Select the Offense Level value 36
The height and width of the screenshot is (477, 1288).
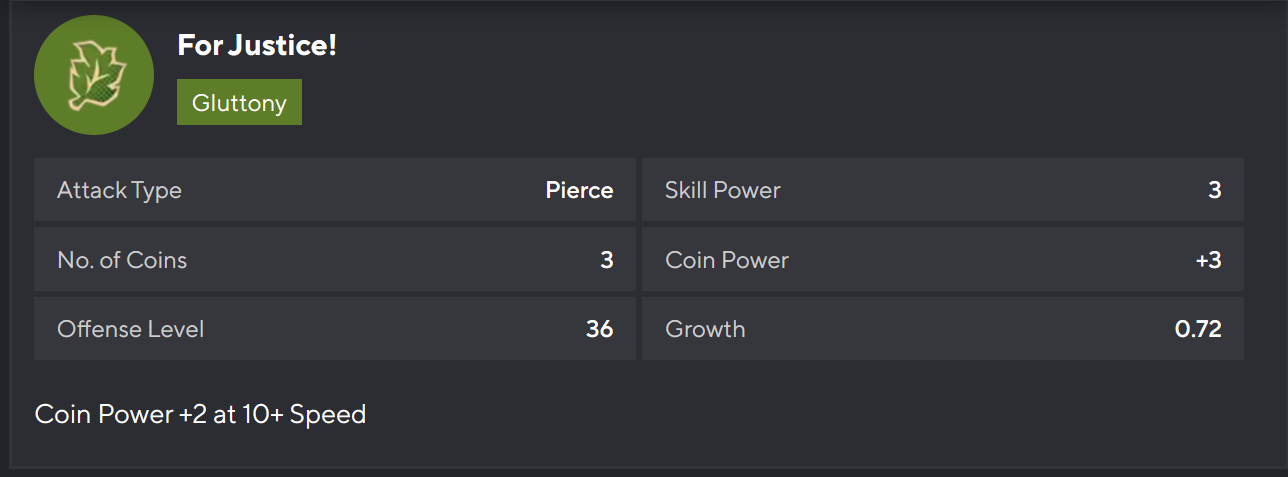(599, 329)
